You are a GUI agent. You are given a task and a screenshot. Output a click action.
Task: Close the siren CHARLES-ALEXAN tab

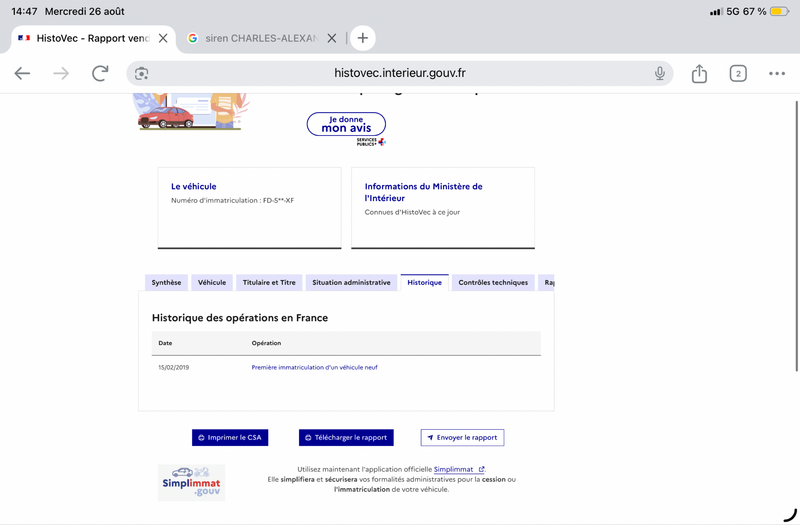click(x=332, y=38)
